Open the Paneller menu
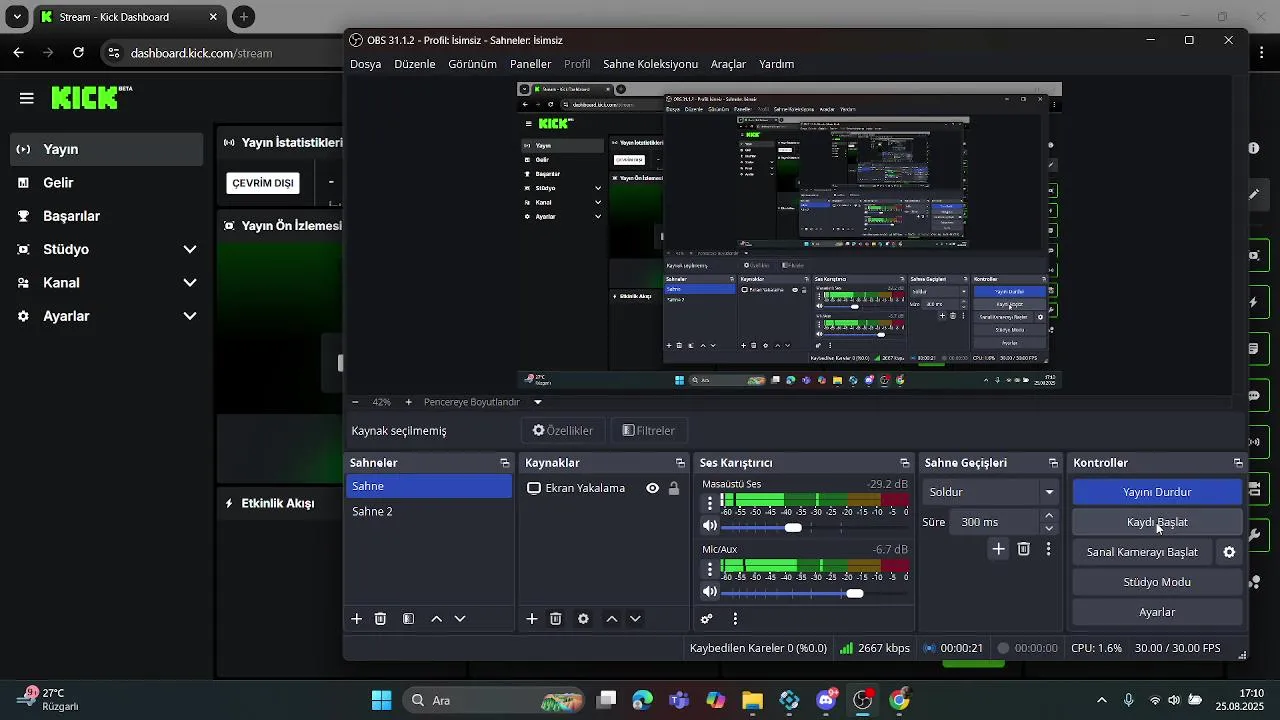The image size is (1280, 720). (x=531, y=64)
